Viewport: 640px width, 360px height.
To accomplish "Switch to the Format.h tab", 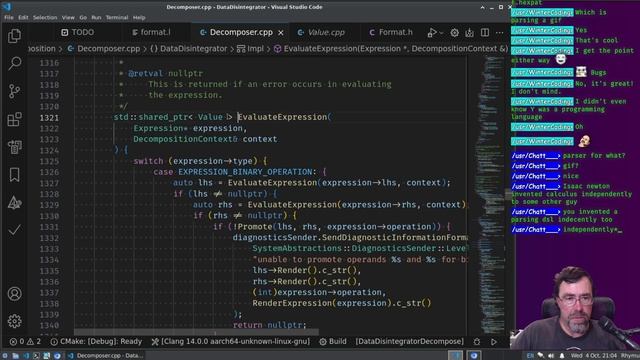I will (x=391, y=32).
